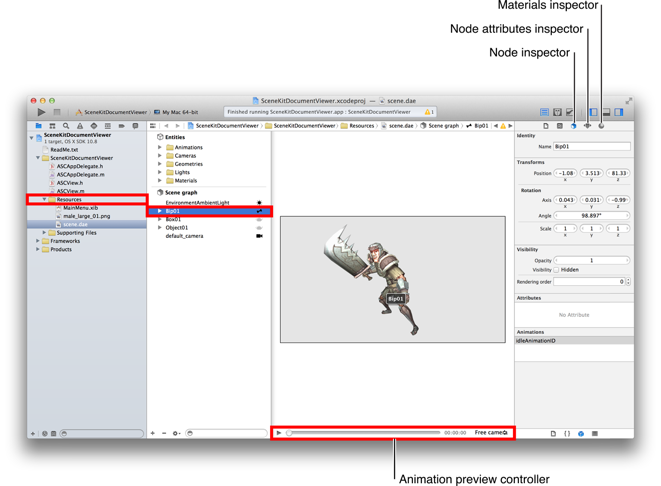The image size is (661, 486).
Task: Expand the Lights entity folder
Action: 160,172
